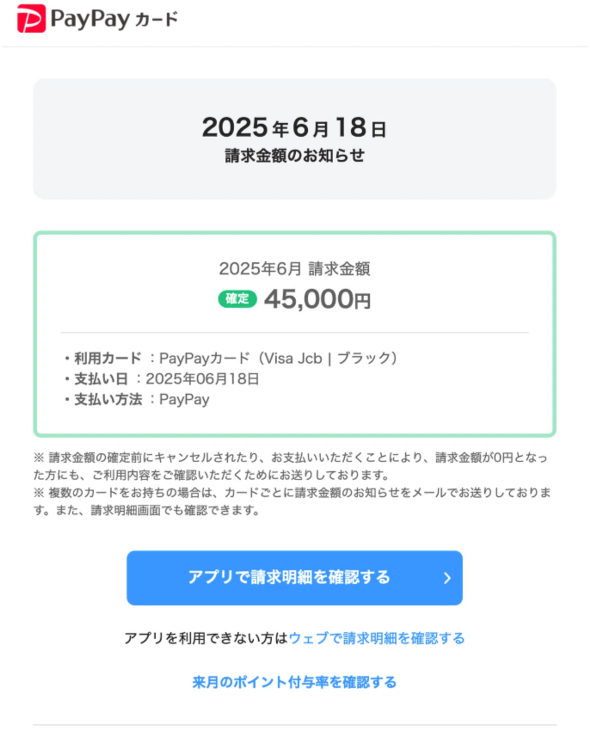Follow the ウェブで請求明細を確認する link
The image size is (590, 737).
[377, 638]
